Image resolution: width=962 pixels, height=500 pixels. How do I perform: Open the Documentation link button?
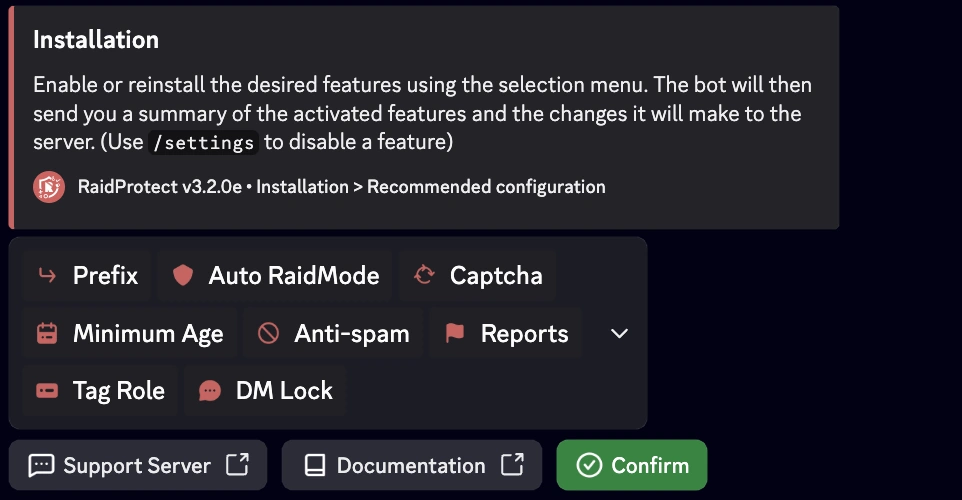pyautogui.click(x=411, y=466)
